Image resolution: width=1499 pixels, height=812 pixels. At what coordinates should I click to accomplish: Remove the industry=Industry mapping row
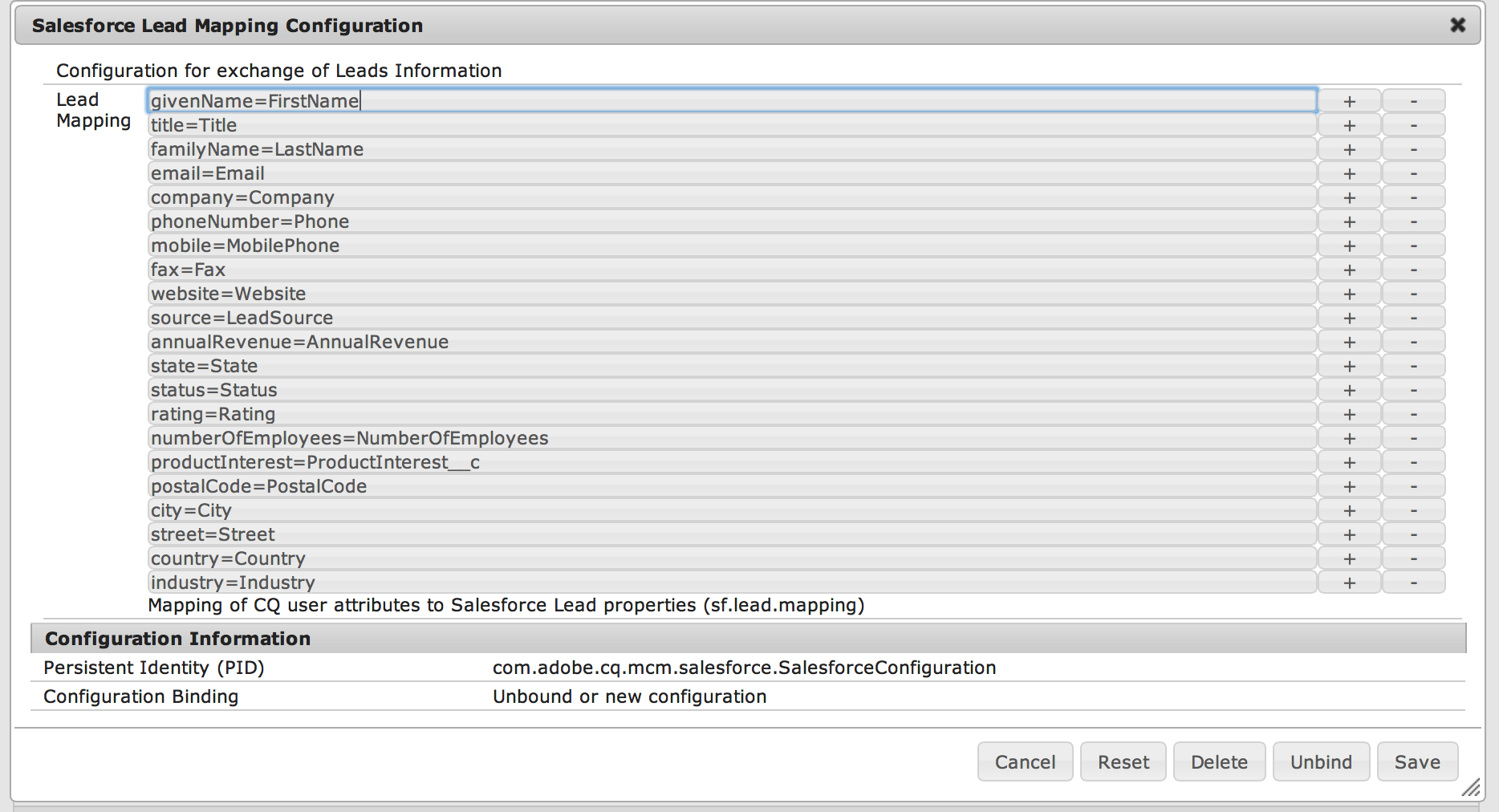coord(1414,583)
